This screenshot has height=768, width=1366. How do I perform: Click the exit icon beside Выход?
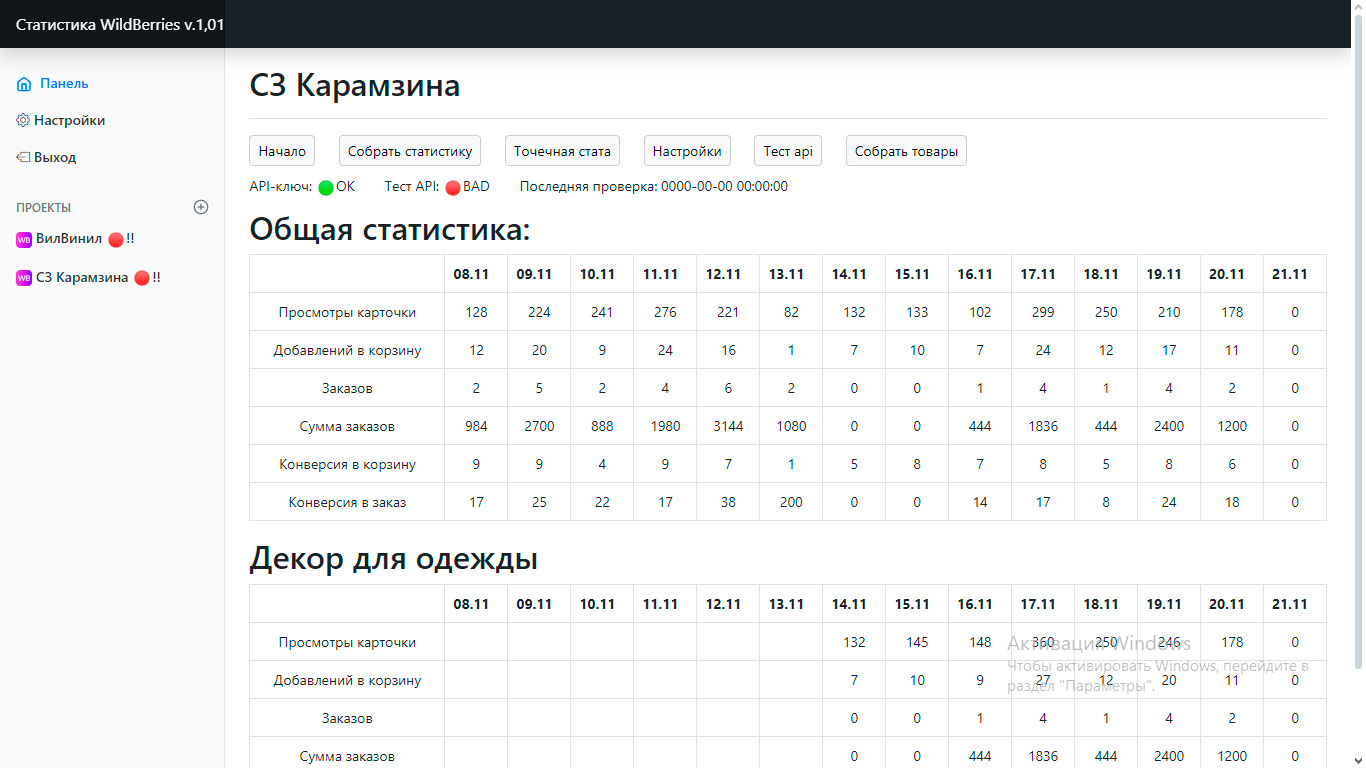coord(23,158)
